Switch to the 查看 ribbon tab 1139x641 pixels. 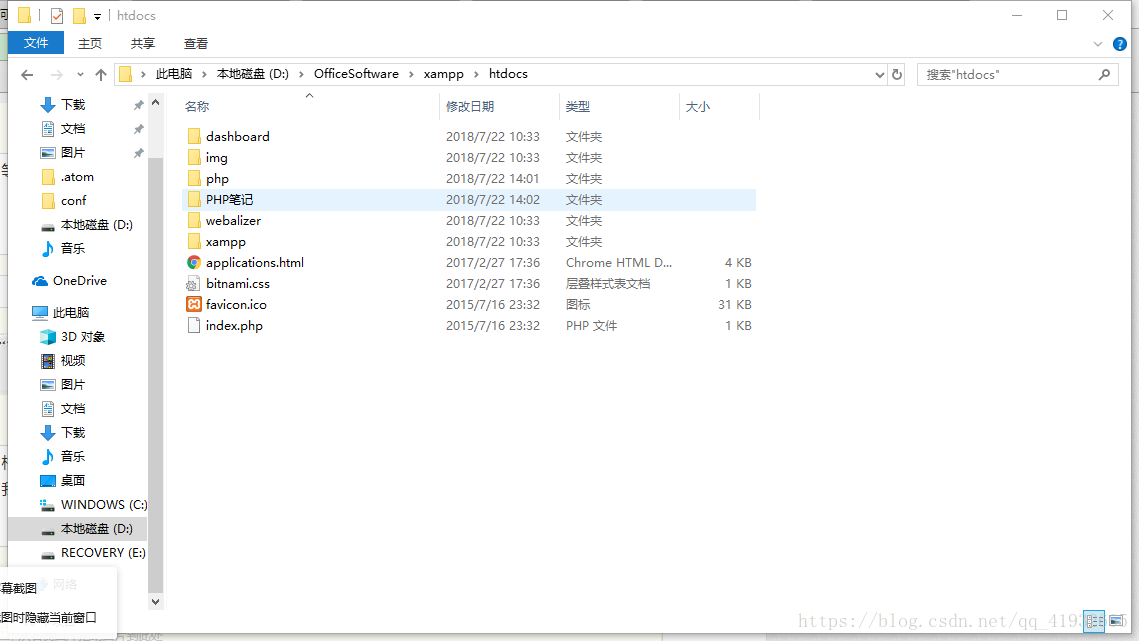(x=195, y=44)
